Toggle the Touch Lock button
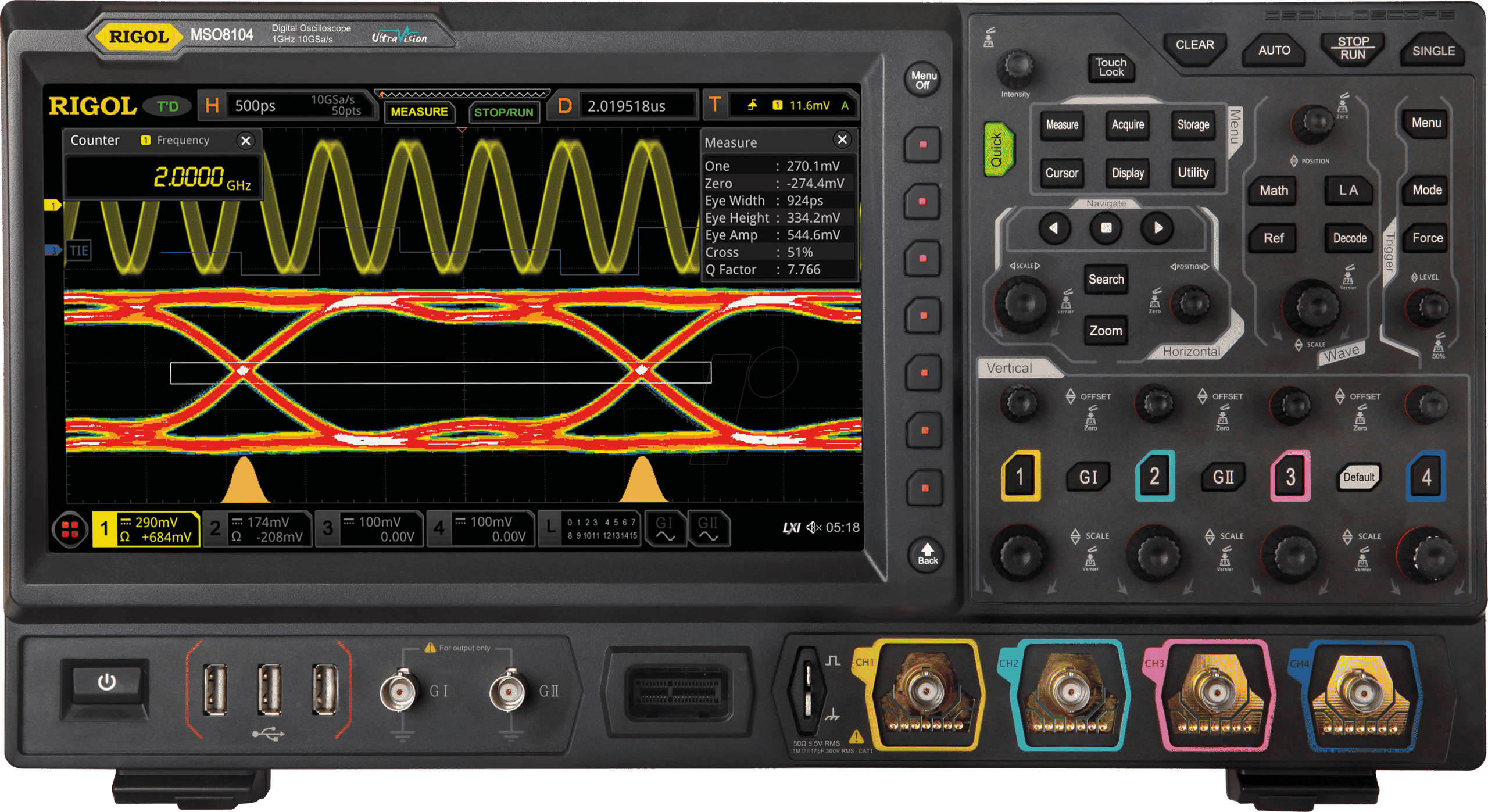This screenshot has height=812, width=1488. click(x=1111, y=67)
